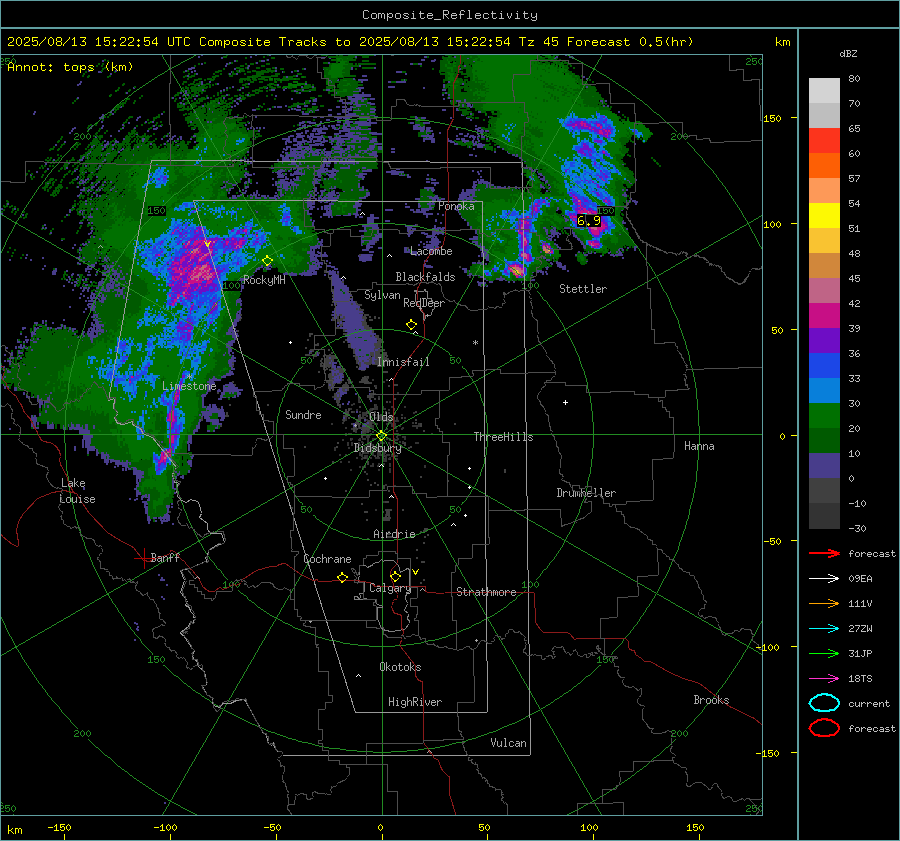Click the Stettler town label
900x841 pixels.
coord(583,289)
